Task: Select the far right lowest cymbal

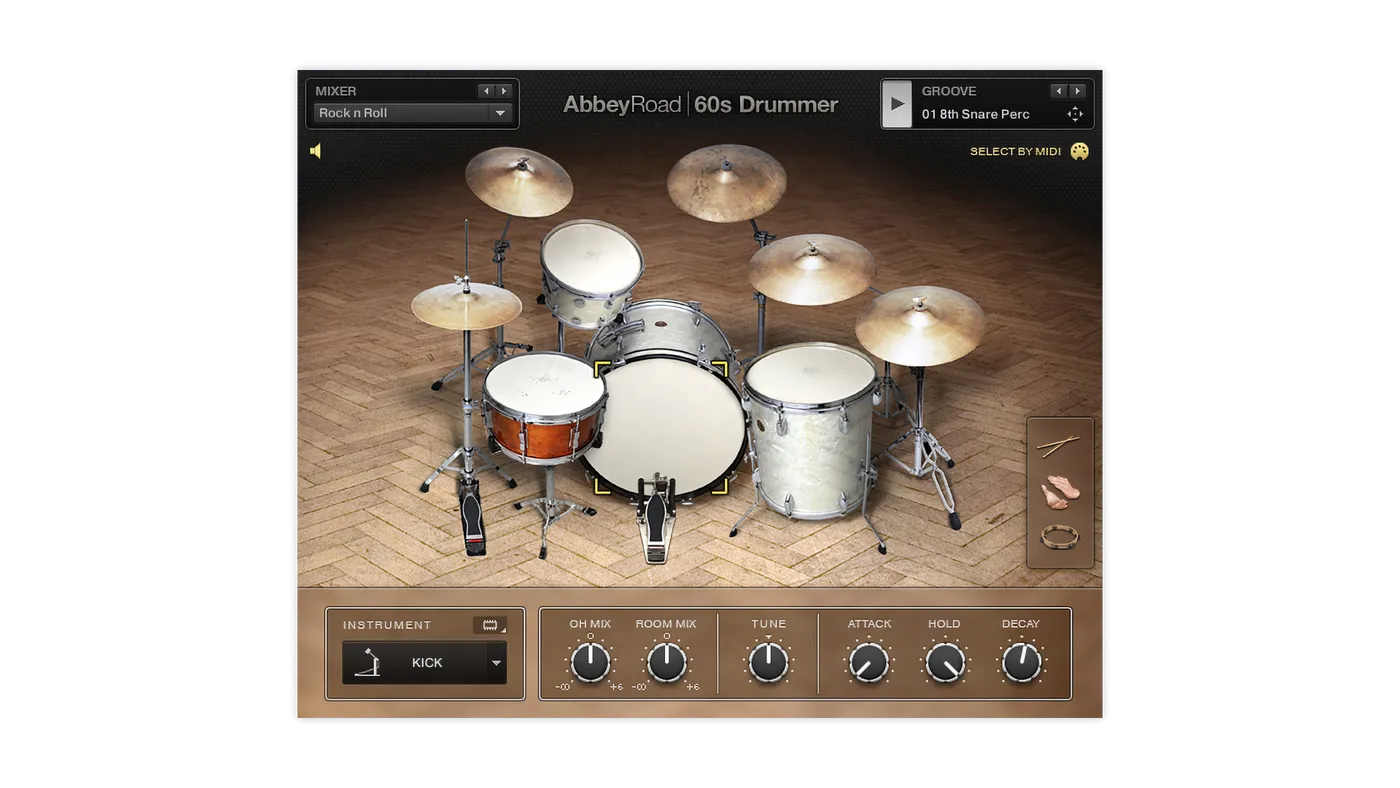Action: tap(920, 325)
